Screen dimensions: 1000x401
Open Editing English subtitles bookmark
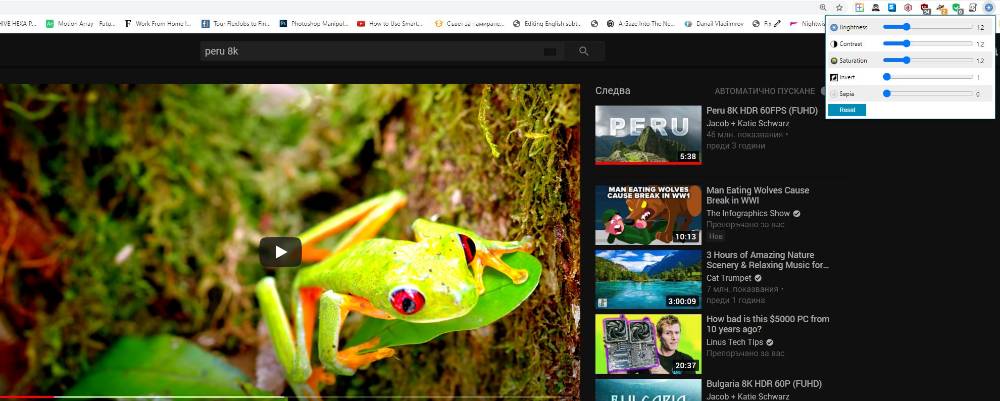547,23
